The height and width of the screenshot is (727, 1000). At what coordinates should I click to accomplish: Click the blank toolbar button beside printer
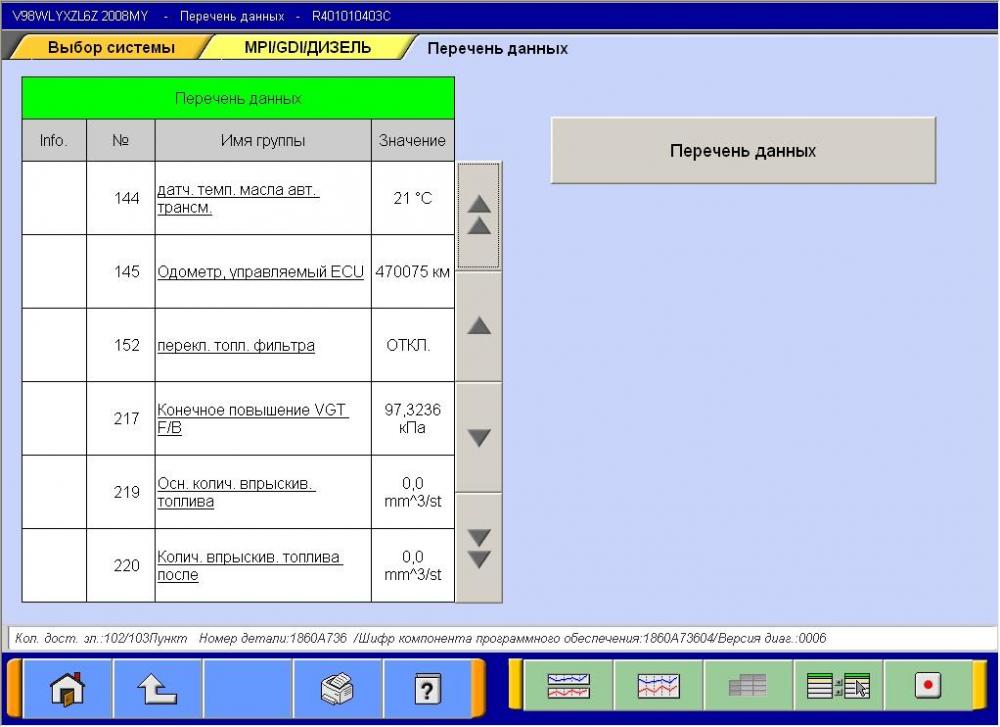tap(247, 688)
